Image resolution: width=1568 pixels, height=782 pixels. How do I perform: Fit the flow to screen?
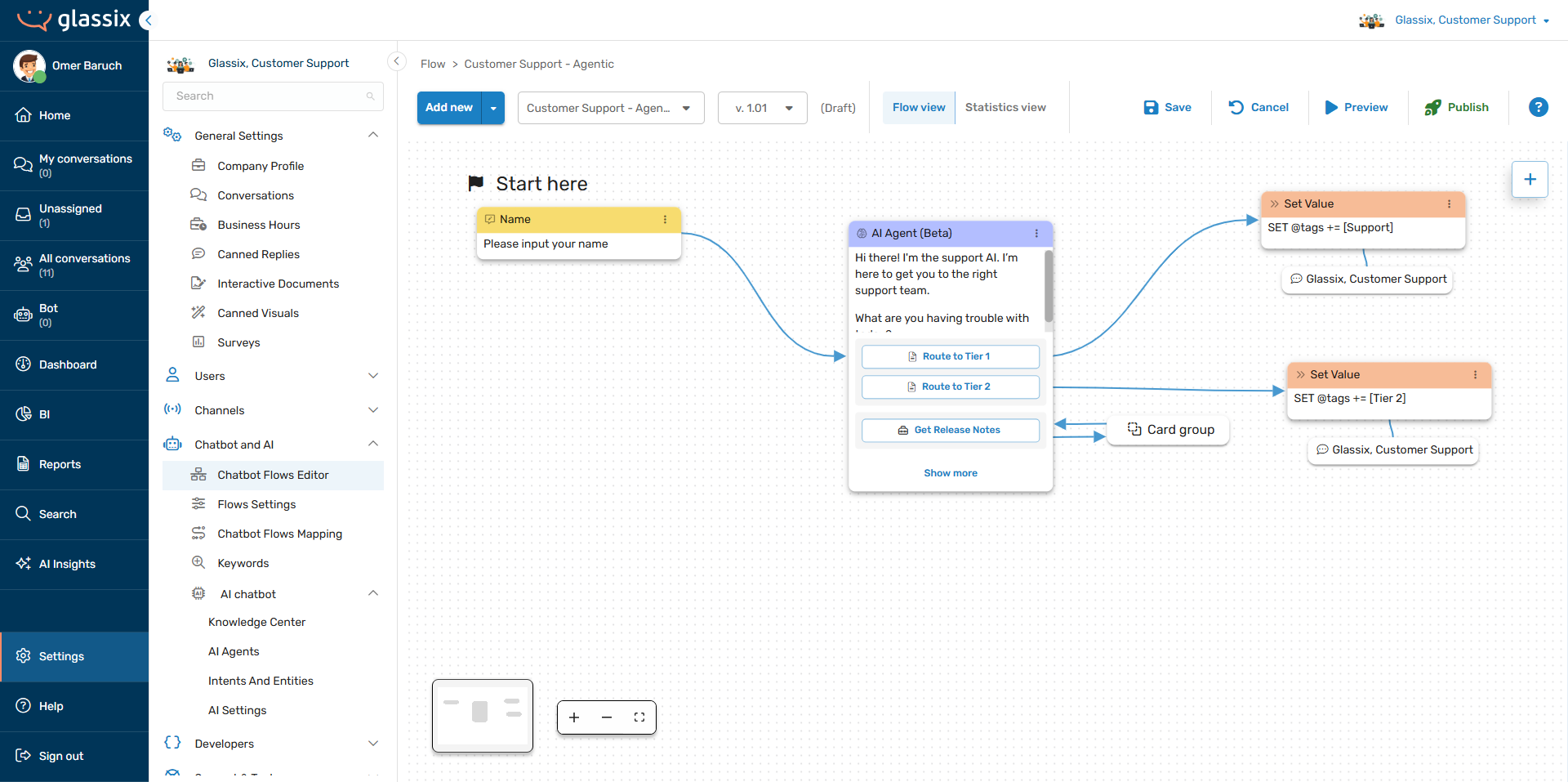click(x=639, y=717)
